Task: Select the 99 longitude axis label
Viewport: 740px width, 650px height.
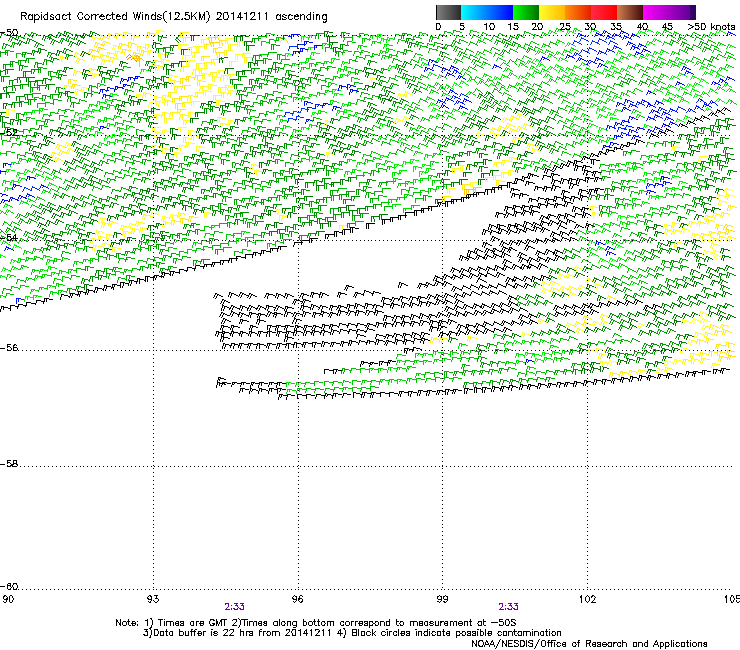Action: (442, 599)
